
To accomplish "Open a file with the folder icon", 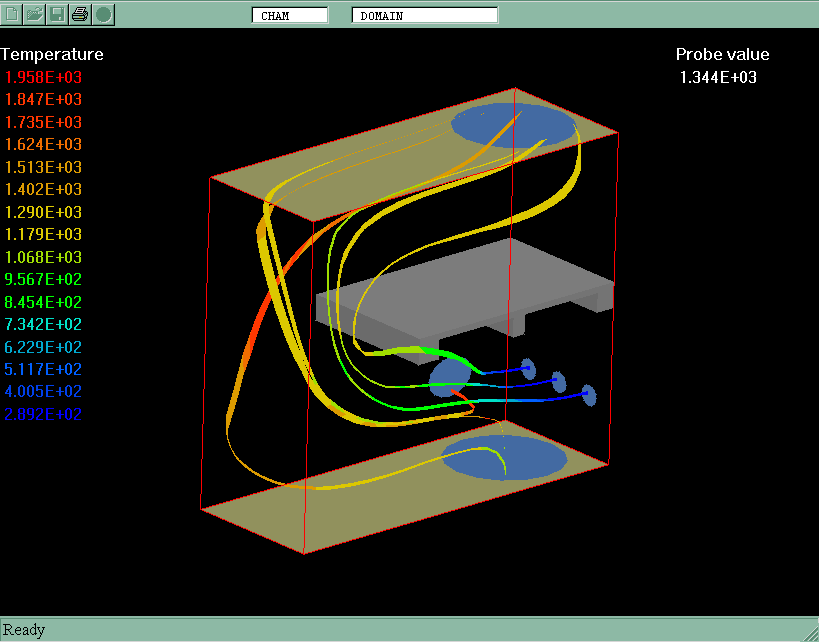I will coord(35,14).
